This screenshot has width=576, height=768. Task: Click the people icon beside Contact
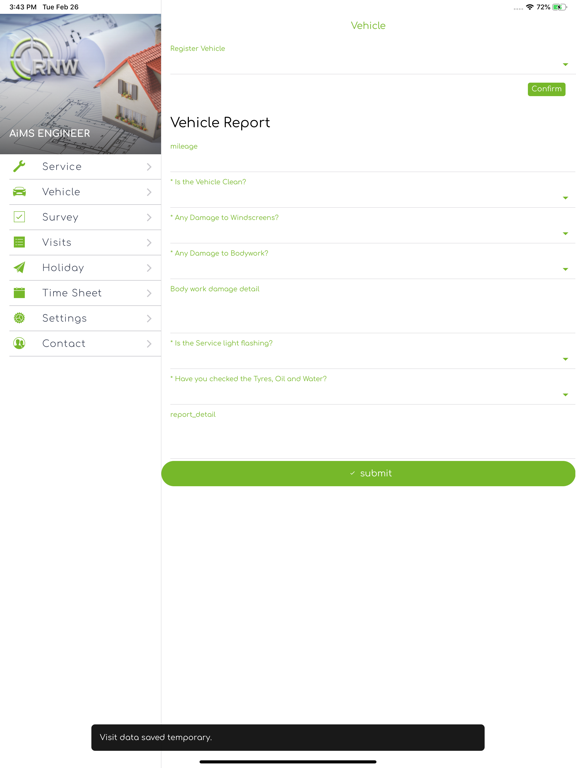[19, 343]
